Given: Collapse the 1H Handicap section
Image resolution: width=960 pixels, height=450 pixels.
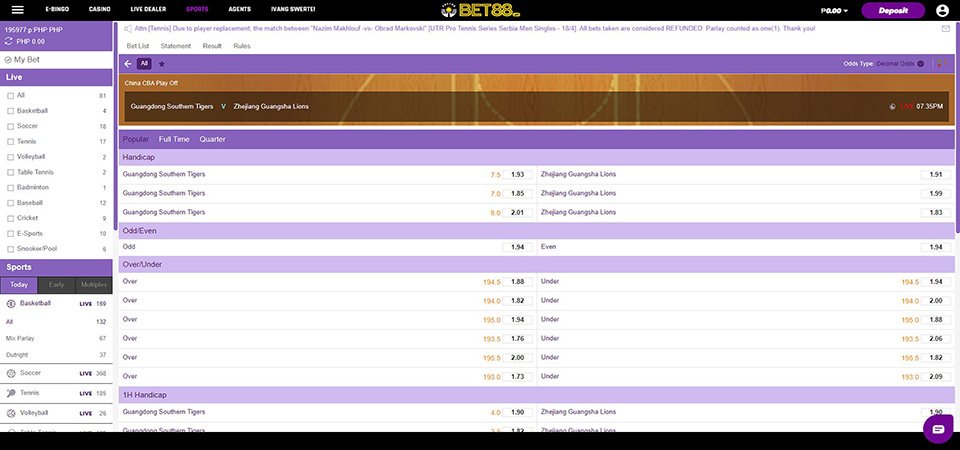Looking at the screenshot, I should click(x=536, y=395).
